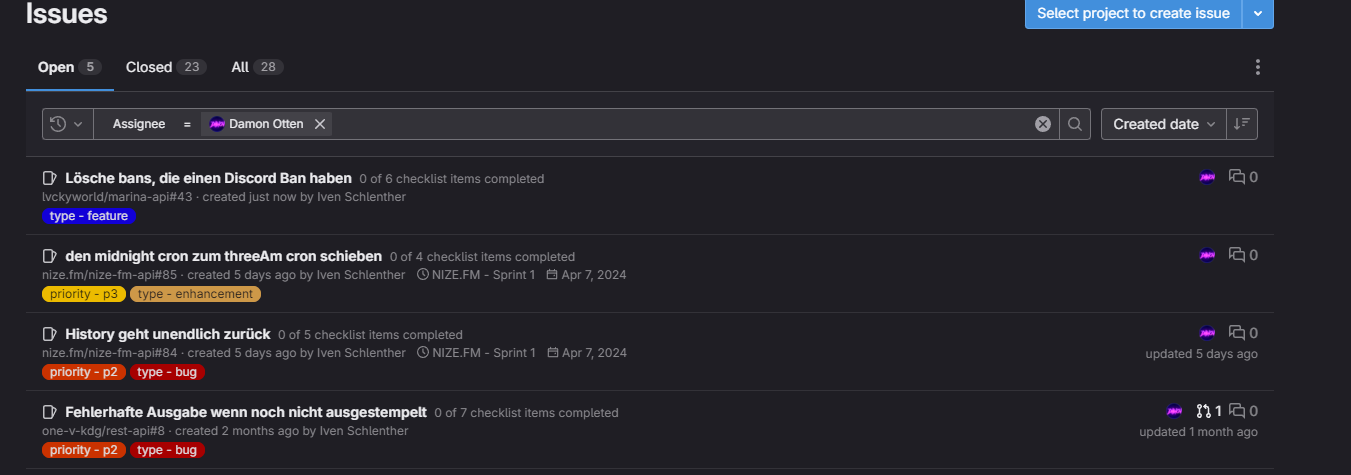Open the recent searches history dropdown
The height and width of the screenshot is (475, 1351).
point(67,124)
